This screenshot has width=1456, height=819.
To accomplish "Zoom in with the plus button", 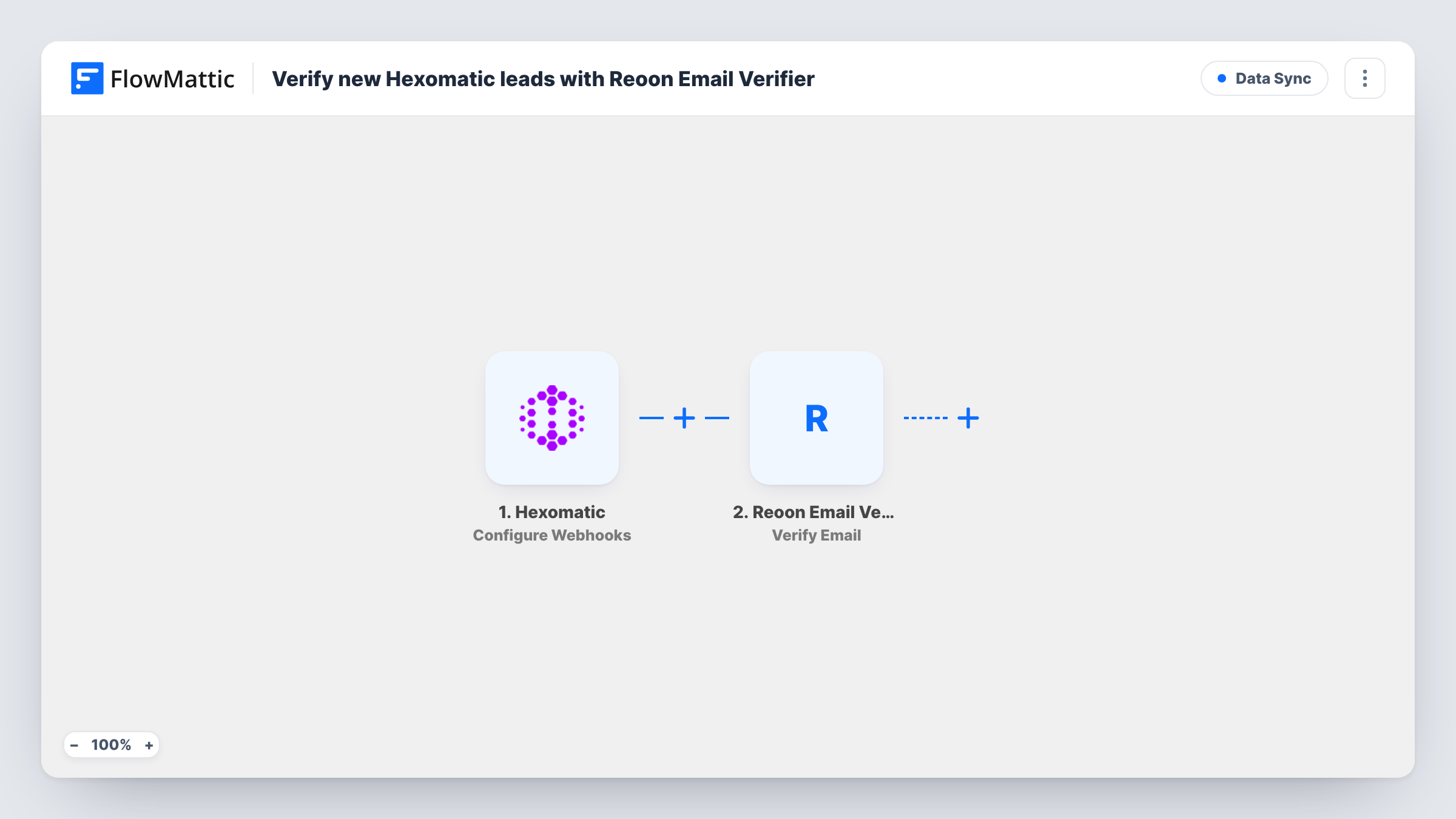I will [x=149, y=745].
